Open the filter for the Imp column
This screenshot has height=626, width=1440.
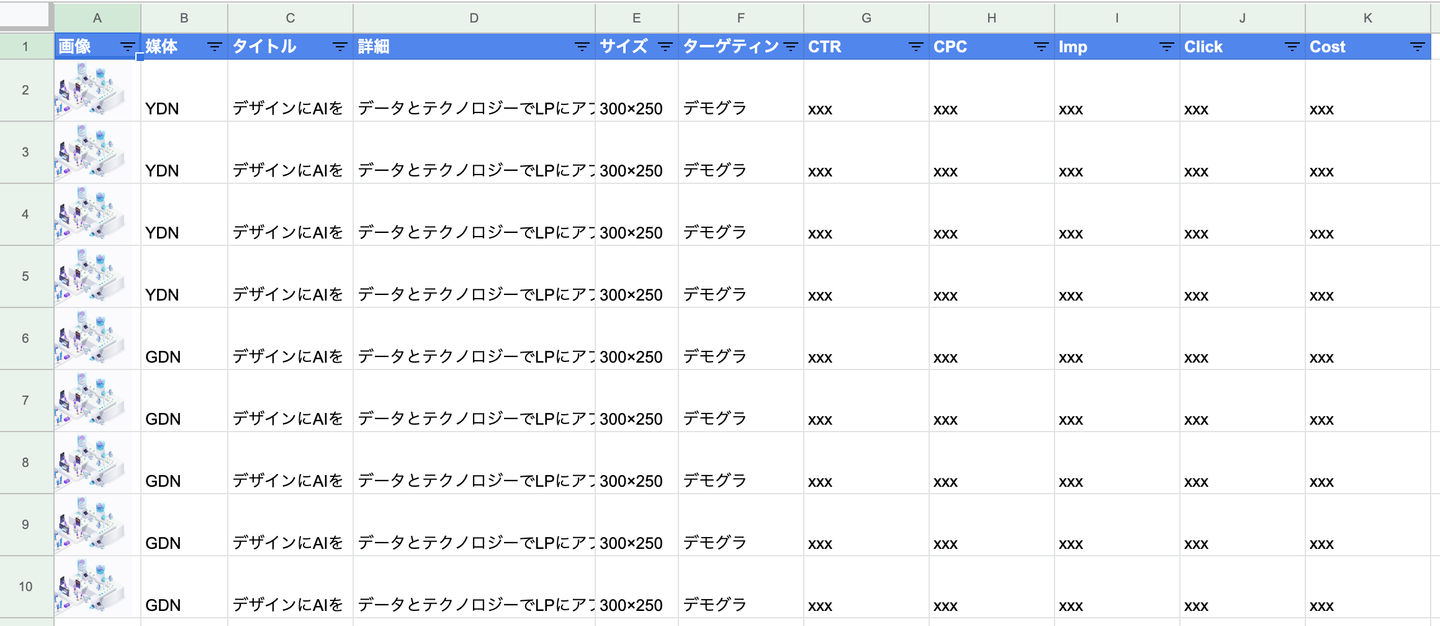coord(1167,47)
